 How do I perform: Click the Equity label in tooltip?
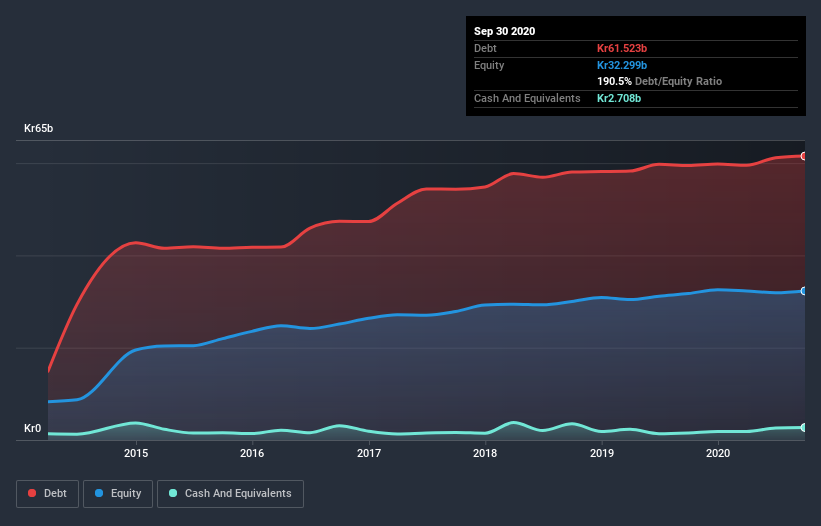(x=489, y=65)
